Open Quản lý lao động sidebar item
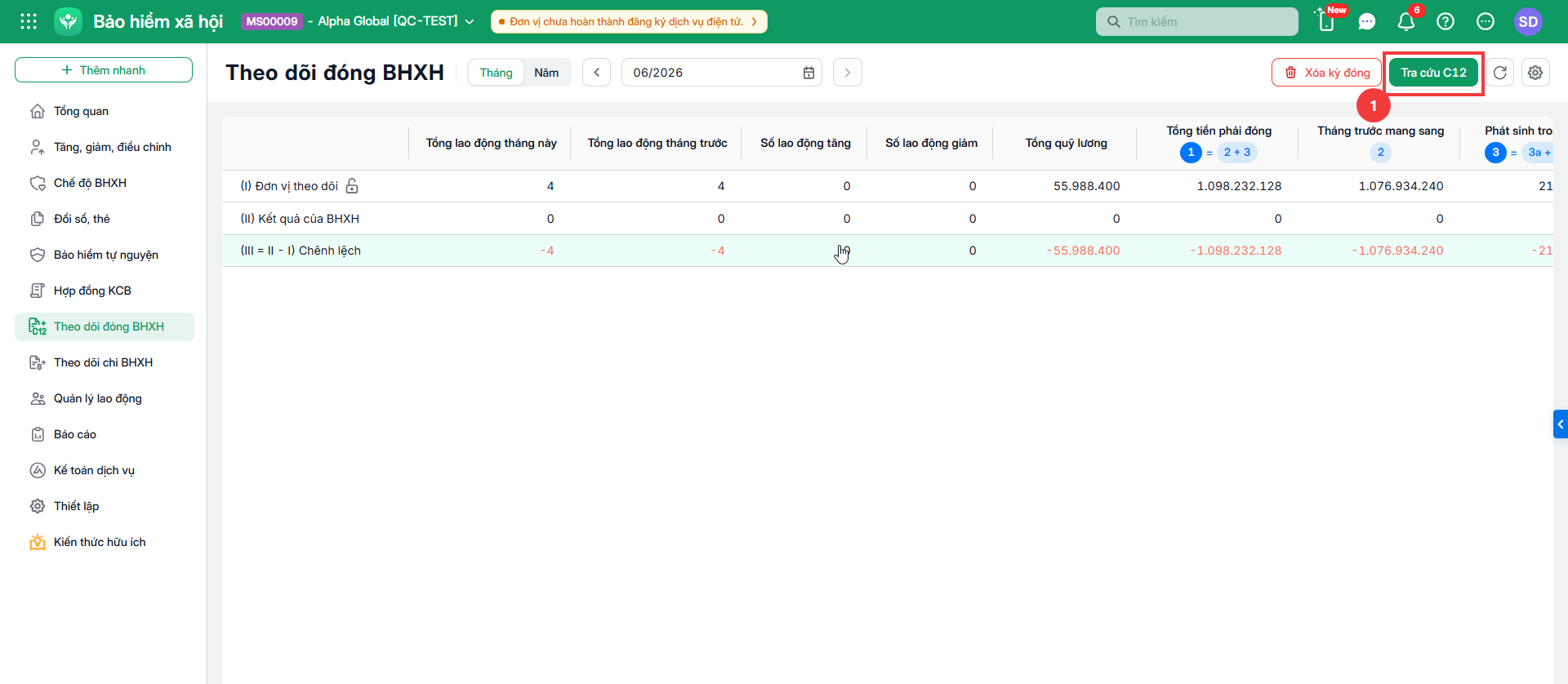This screenshot has height=684, width=1568. [105, 398]
